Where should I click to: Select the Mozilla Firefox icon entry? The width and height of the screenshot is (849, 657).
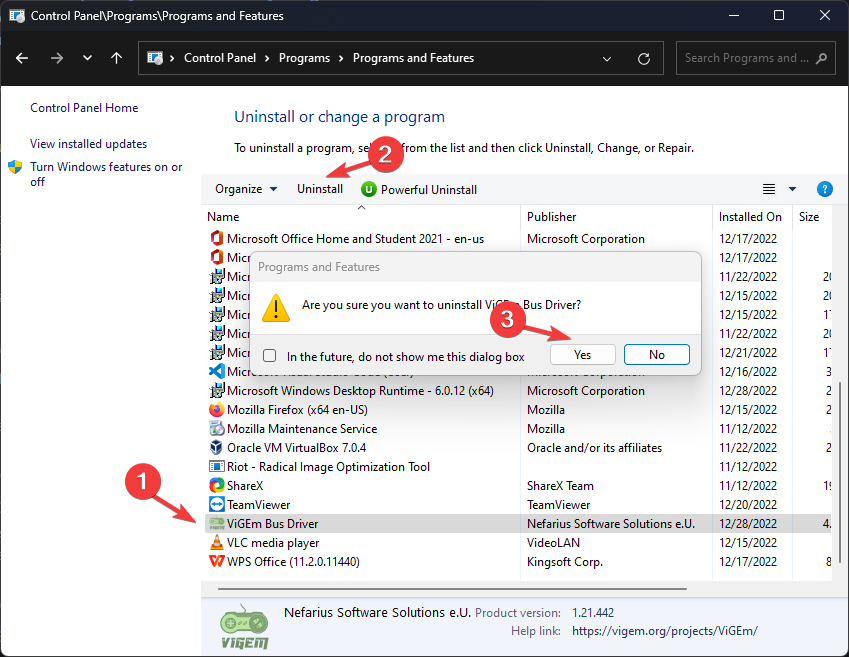click(x=216, y=410)
